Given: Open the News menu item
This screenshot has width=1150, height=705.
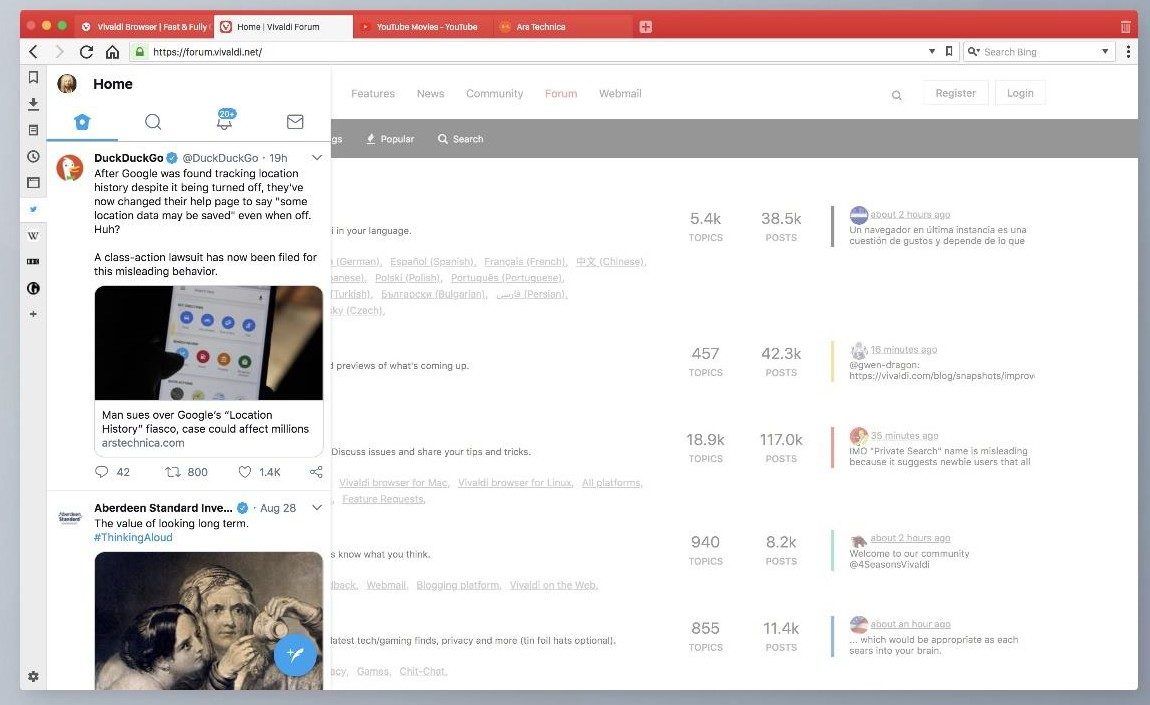Looking at the screenshot, I should 431,94.
